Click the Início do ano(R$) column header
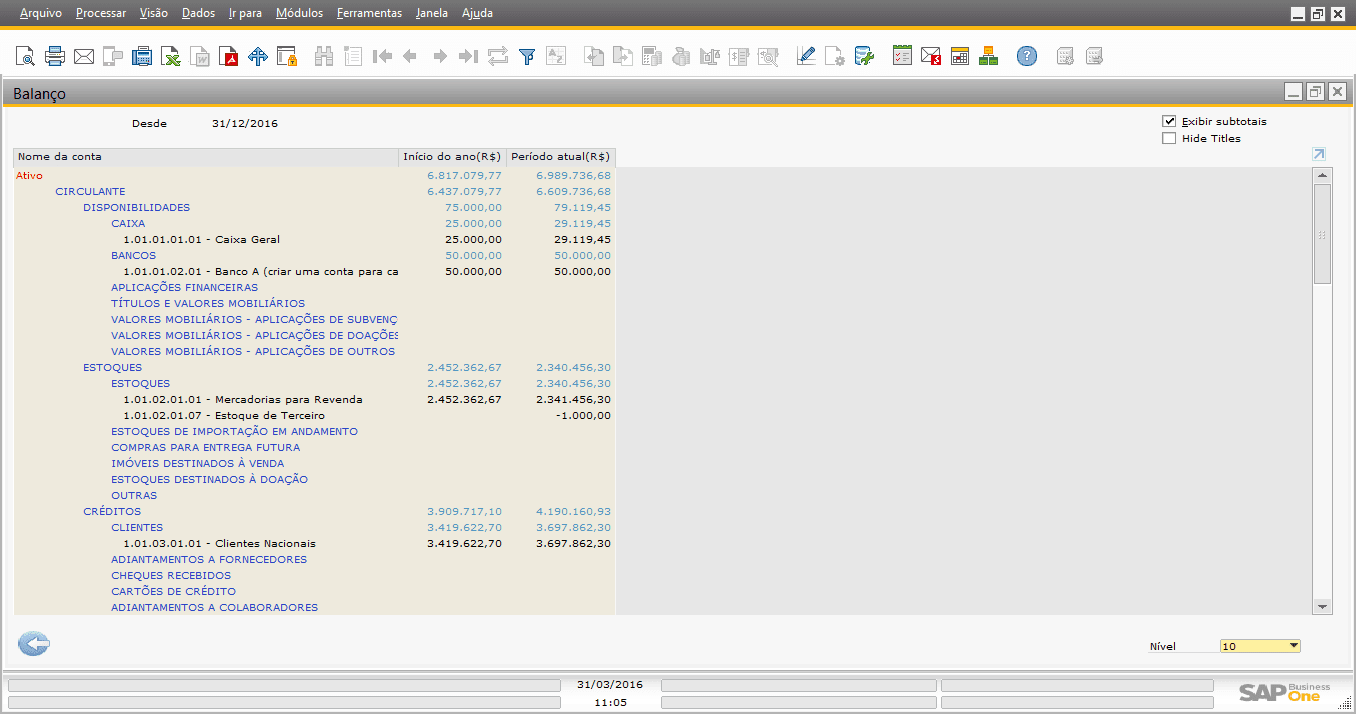1356x714 pixels. click(452, 157)
